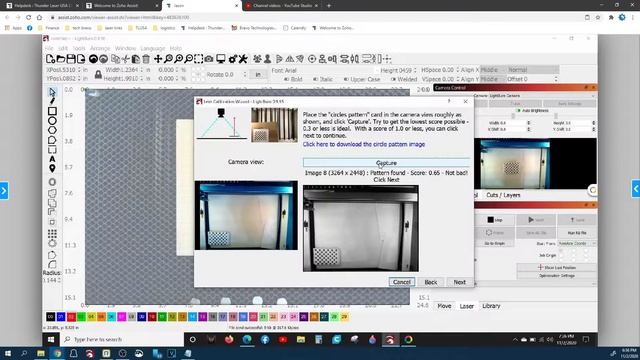The height and width of the screenshot is (360, 640).
Task: Click the Zoom to Page magnifier icon
Action: click(168, 59)
